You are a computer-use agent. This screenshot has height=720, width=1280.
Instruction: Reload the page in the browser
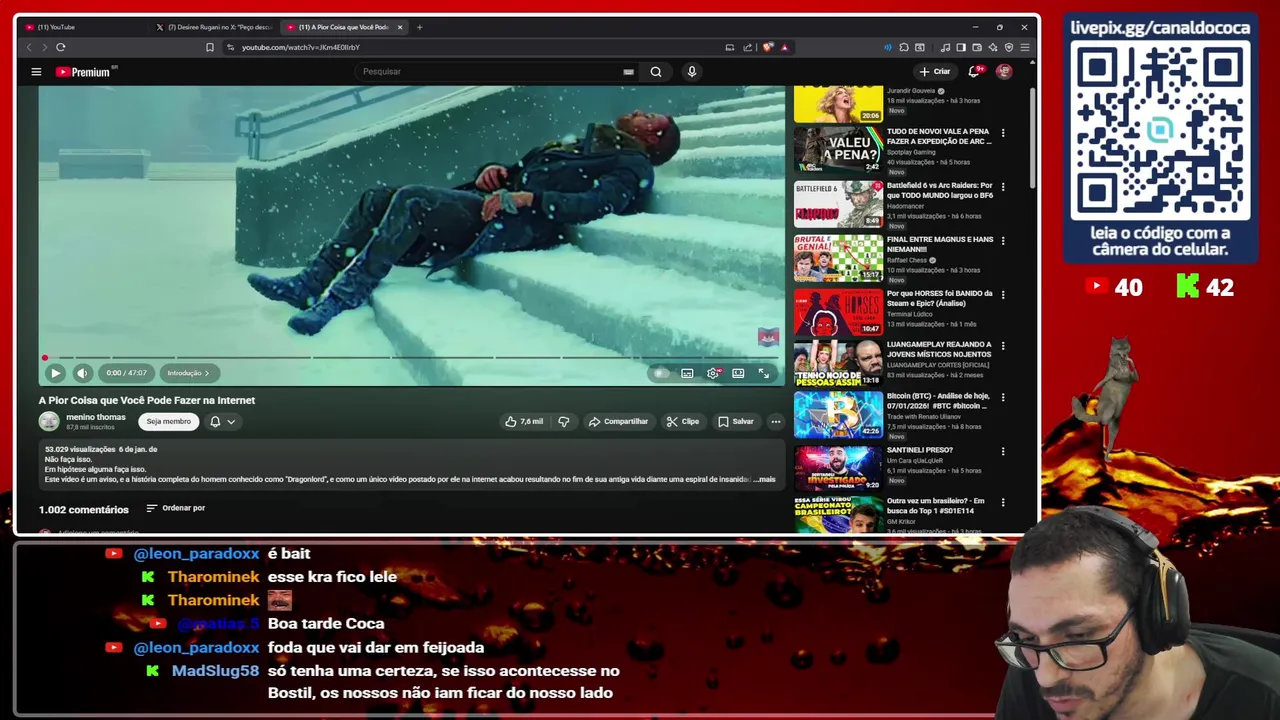pyautogui.click(x=61, y=47)
